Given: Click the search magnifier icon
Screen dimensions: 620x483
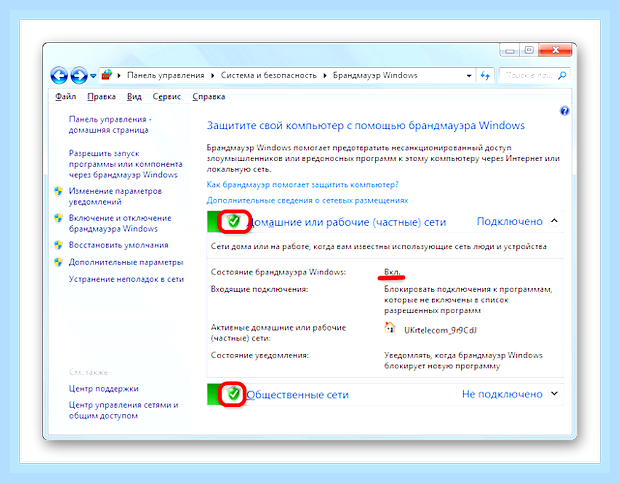Looking at the screenshot, I should tap(562, 75).
